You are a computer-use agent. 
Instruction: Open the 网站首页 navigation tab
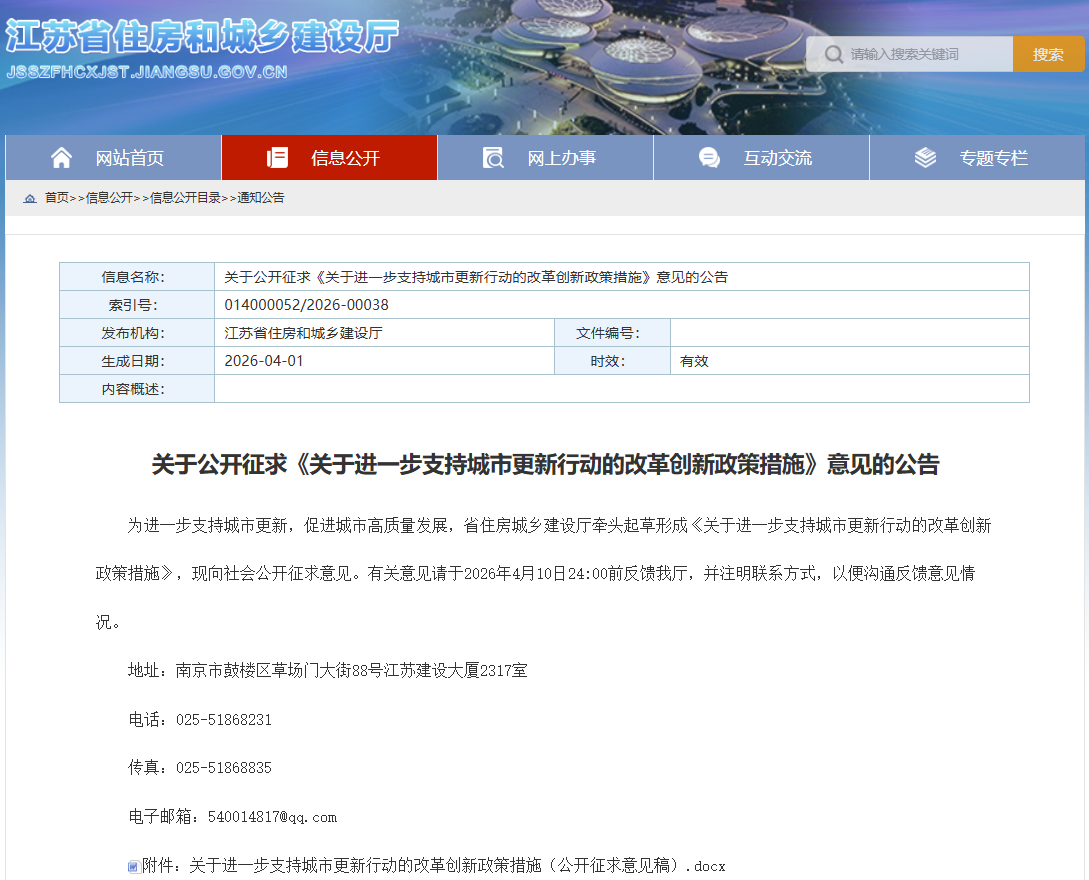pyautogui.click(x=129, y=158)
